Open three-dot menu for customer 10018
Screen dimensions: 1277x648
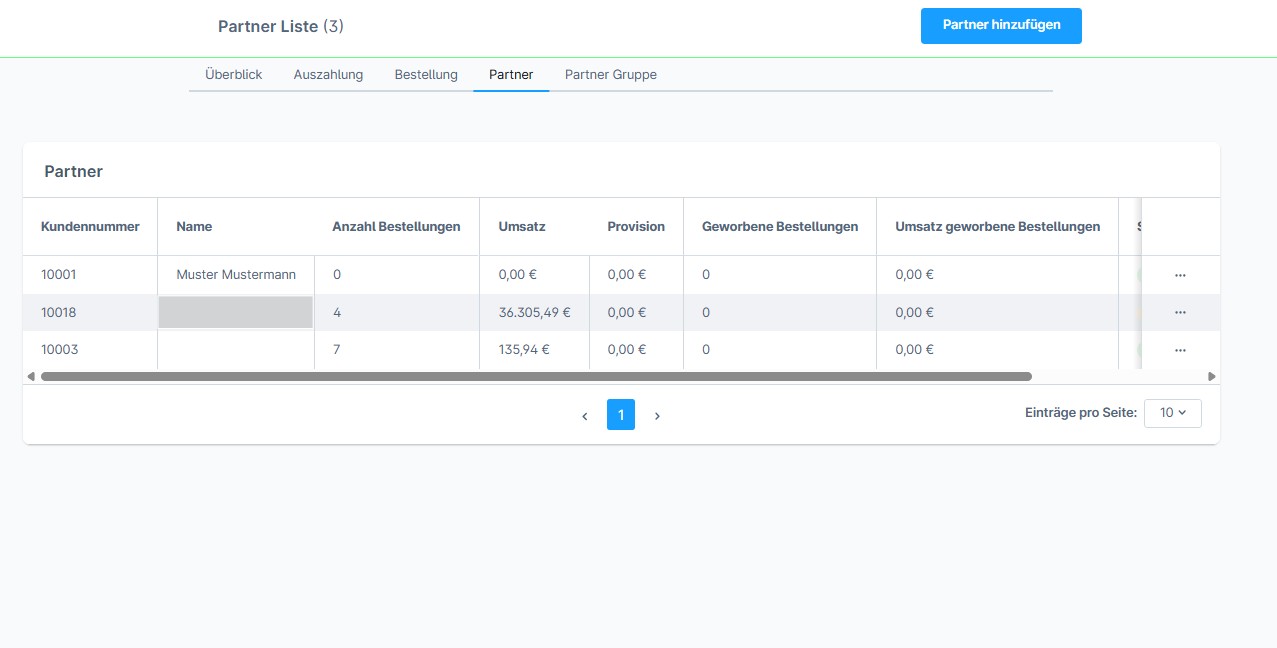click(x=1180, y=313)
